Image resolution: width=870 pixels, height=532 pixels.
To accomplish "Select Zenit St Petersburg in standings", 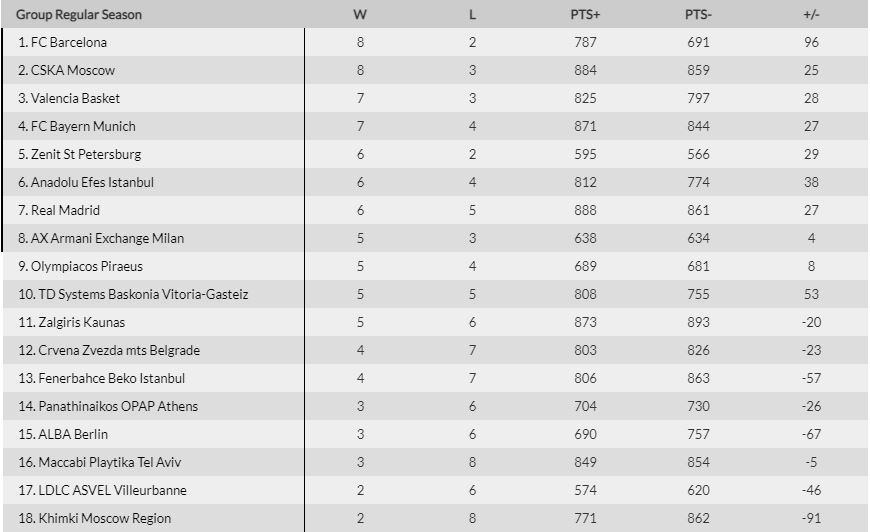I will pos(86,154).
